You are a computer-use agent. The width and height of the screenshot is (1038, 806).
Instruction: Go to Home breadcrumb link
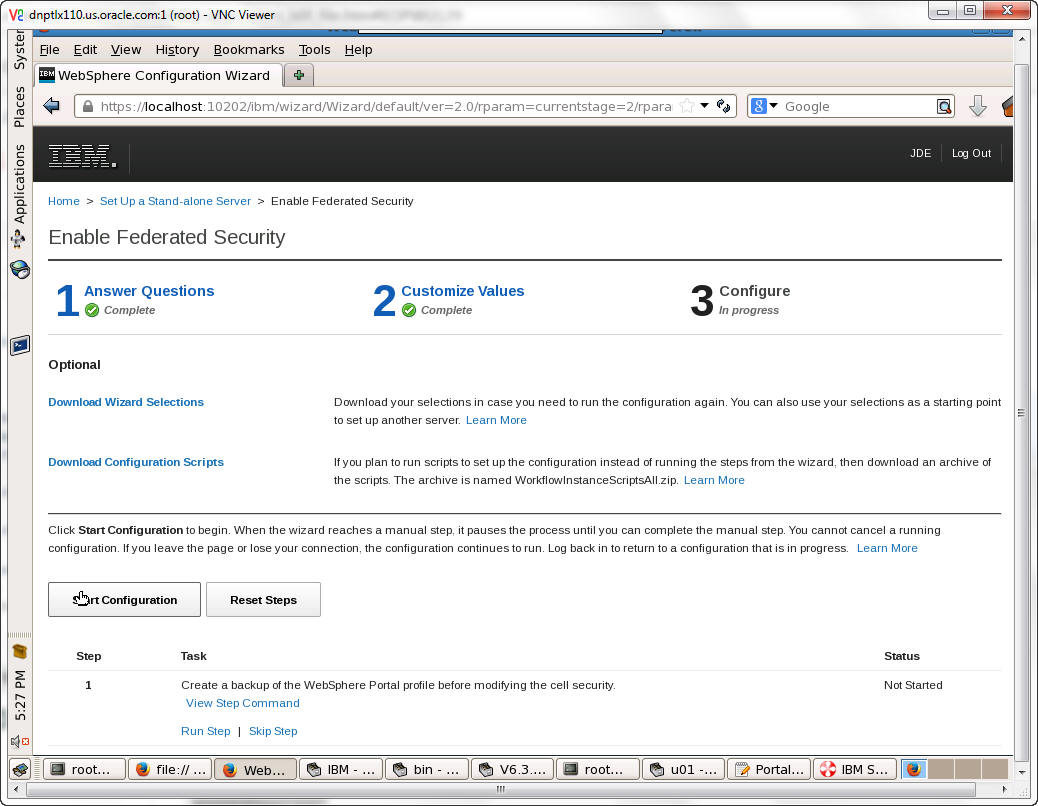click(x=64, y=201)
